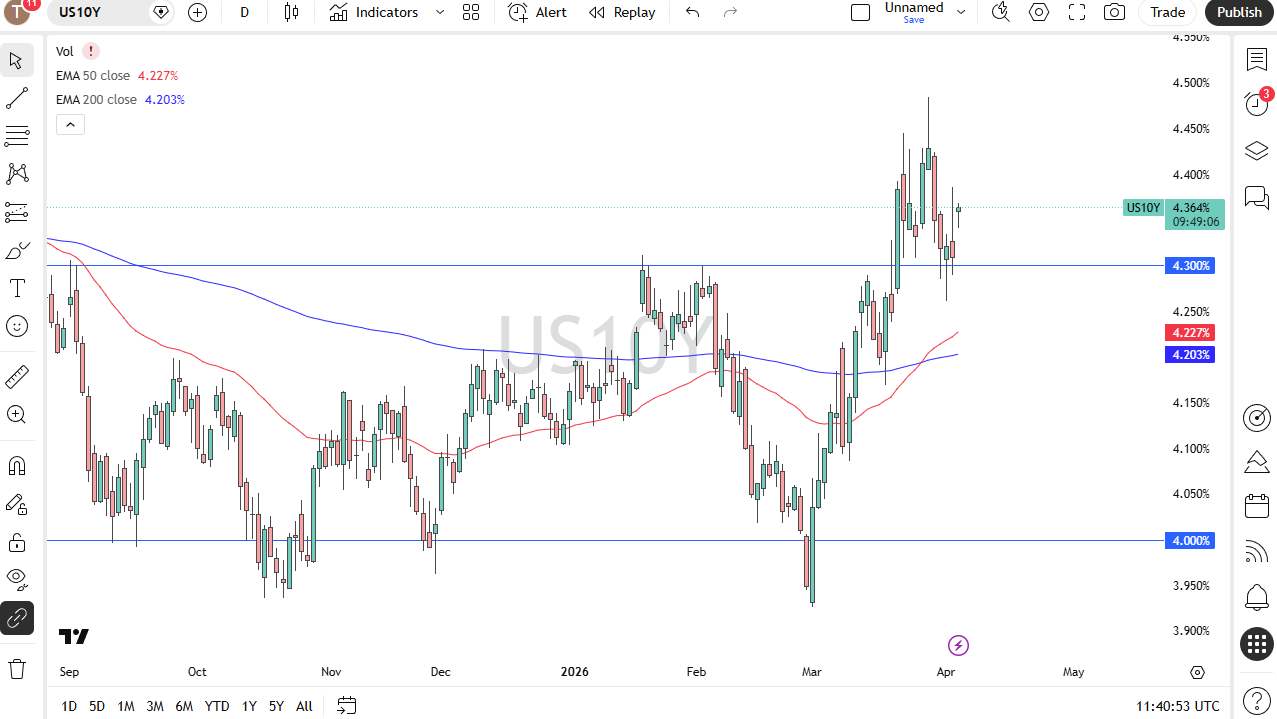Select the trend line drawing tool
Viewport: 1277px width, 719px height.
point(17,98)
